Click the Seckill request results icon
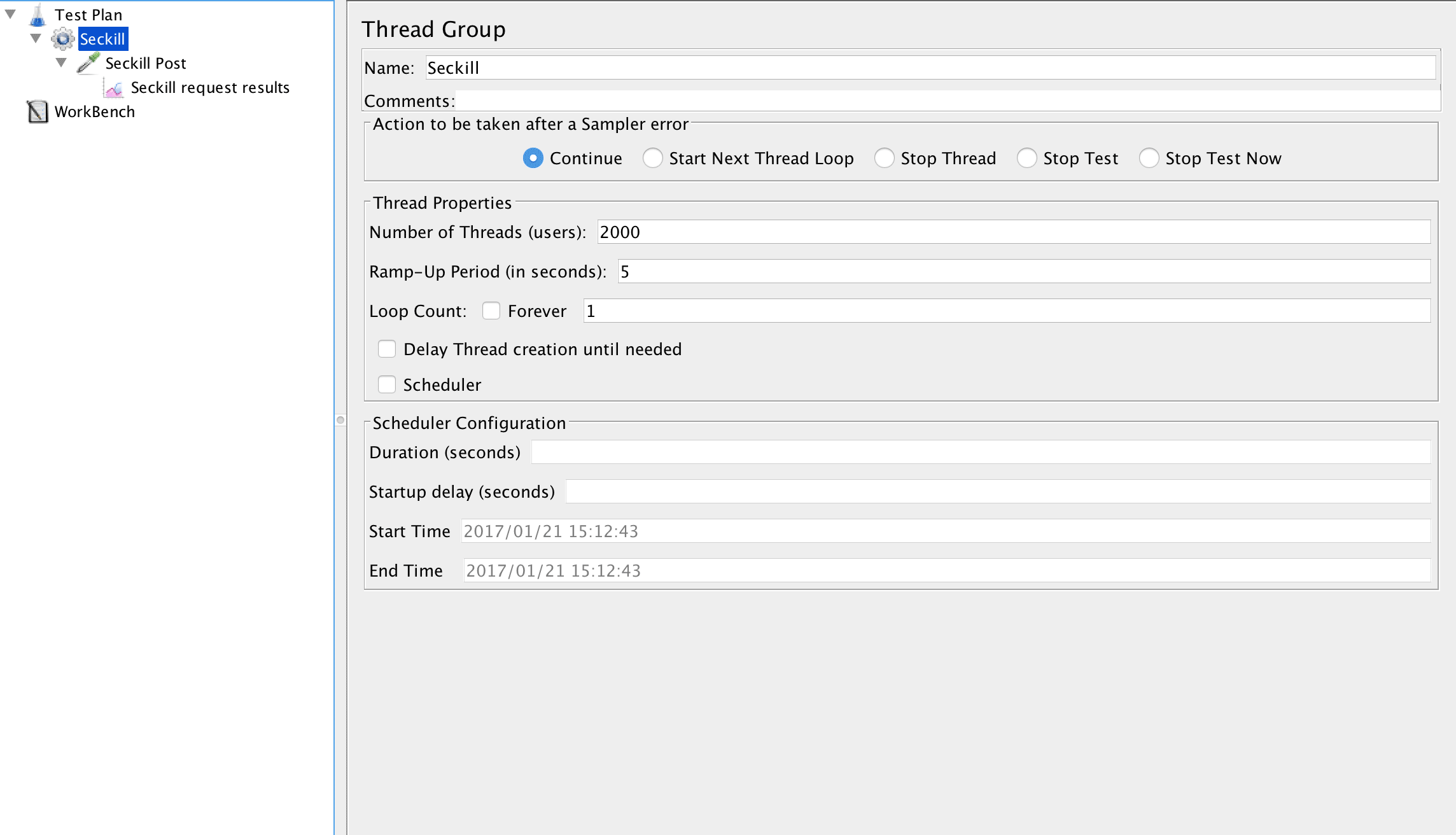Viewport: 1456px width, 835px height. pyautogui.click(x=112, y=87)
